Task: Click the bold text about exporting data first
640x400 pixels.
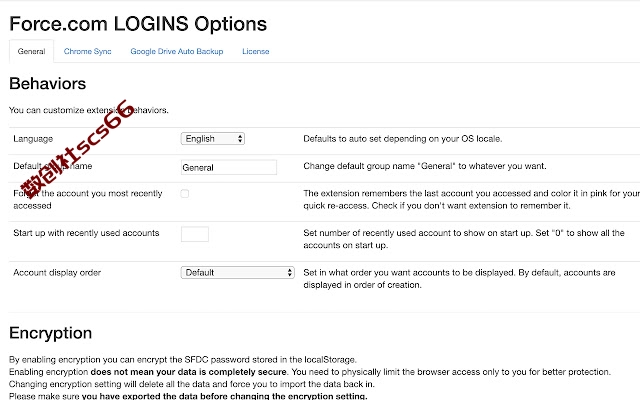Action: [224, 396]
